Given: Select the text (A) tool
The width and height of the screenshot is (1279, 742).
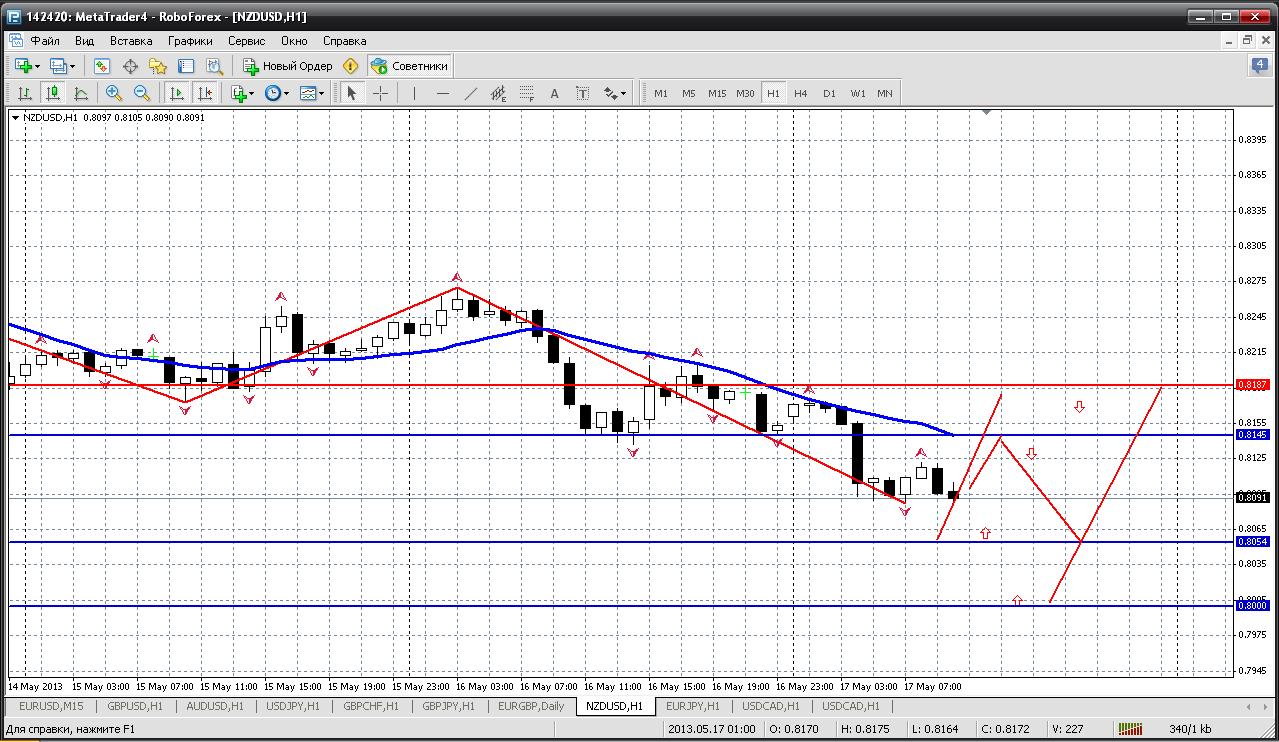Looking at the screenshot, I should point(555,93).
